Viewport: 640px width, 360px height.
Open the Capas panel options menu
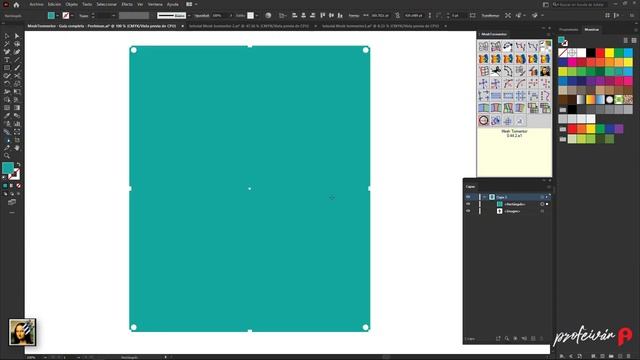[549, 187]
